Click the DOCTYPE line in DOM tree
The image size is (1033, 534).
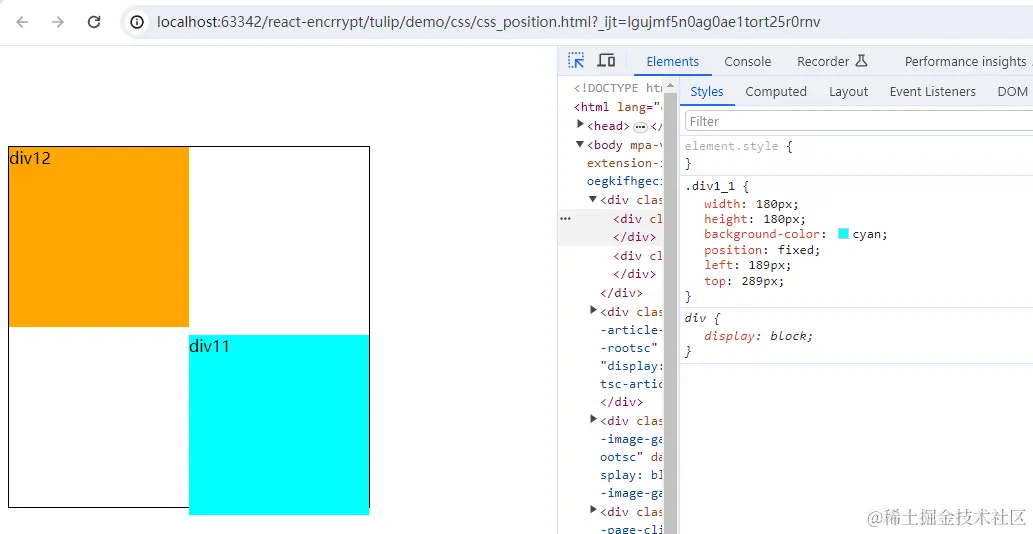[x=617, y=88]
